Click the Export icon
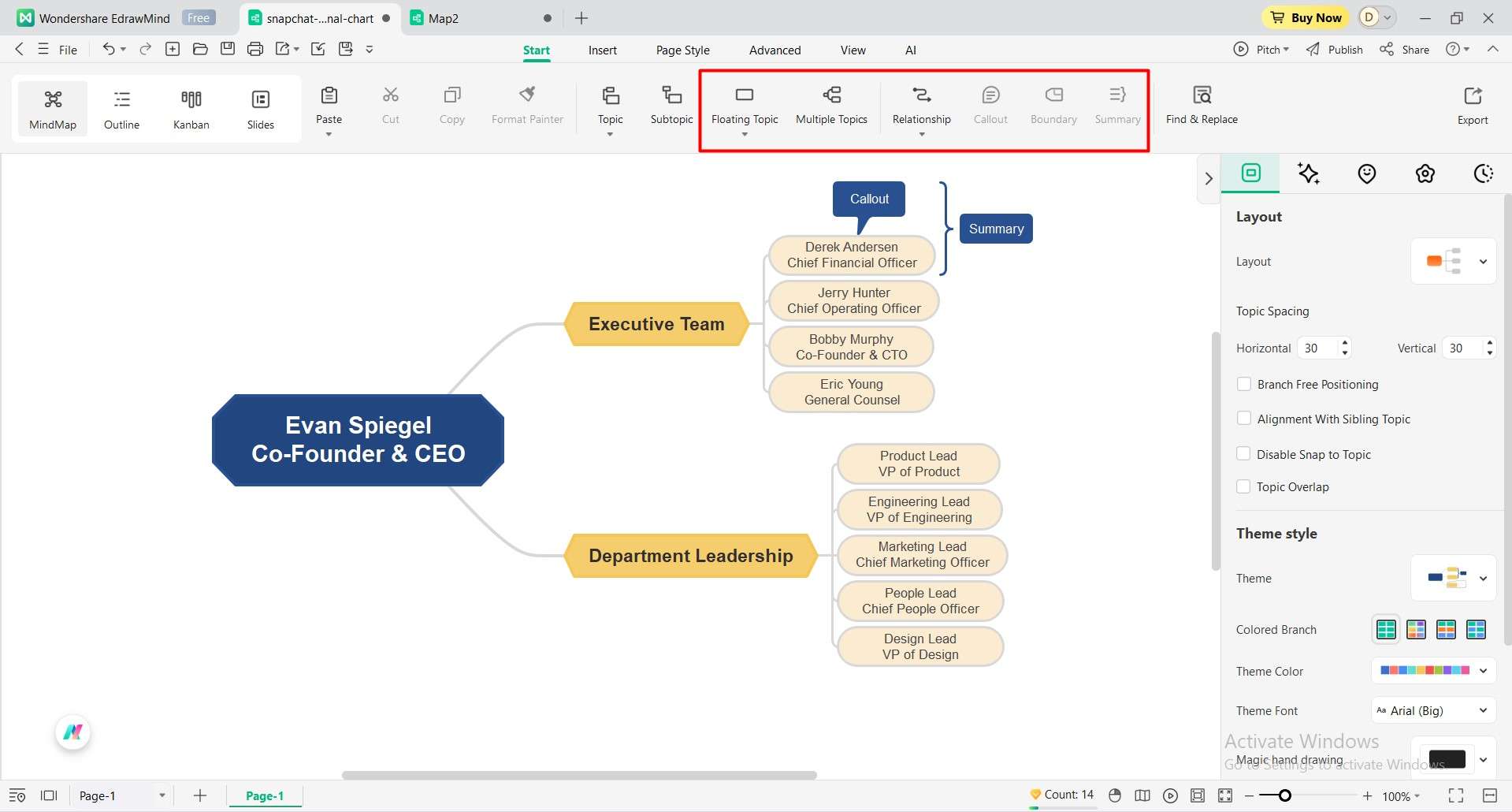1512x812 pixels. pyautogui.click(x=1472, y=104)
